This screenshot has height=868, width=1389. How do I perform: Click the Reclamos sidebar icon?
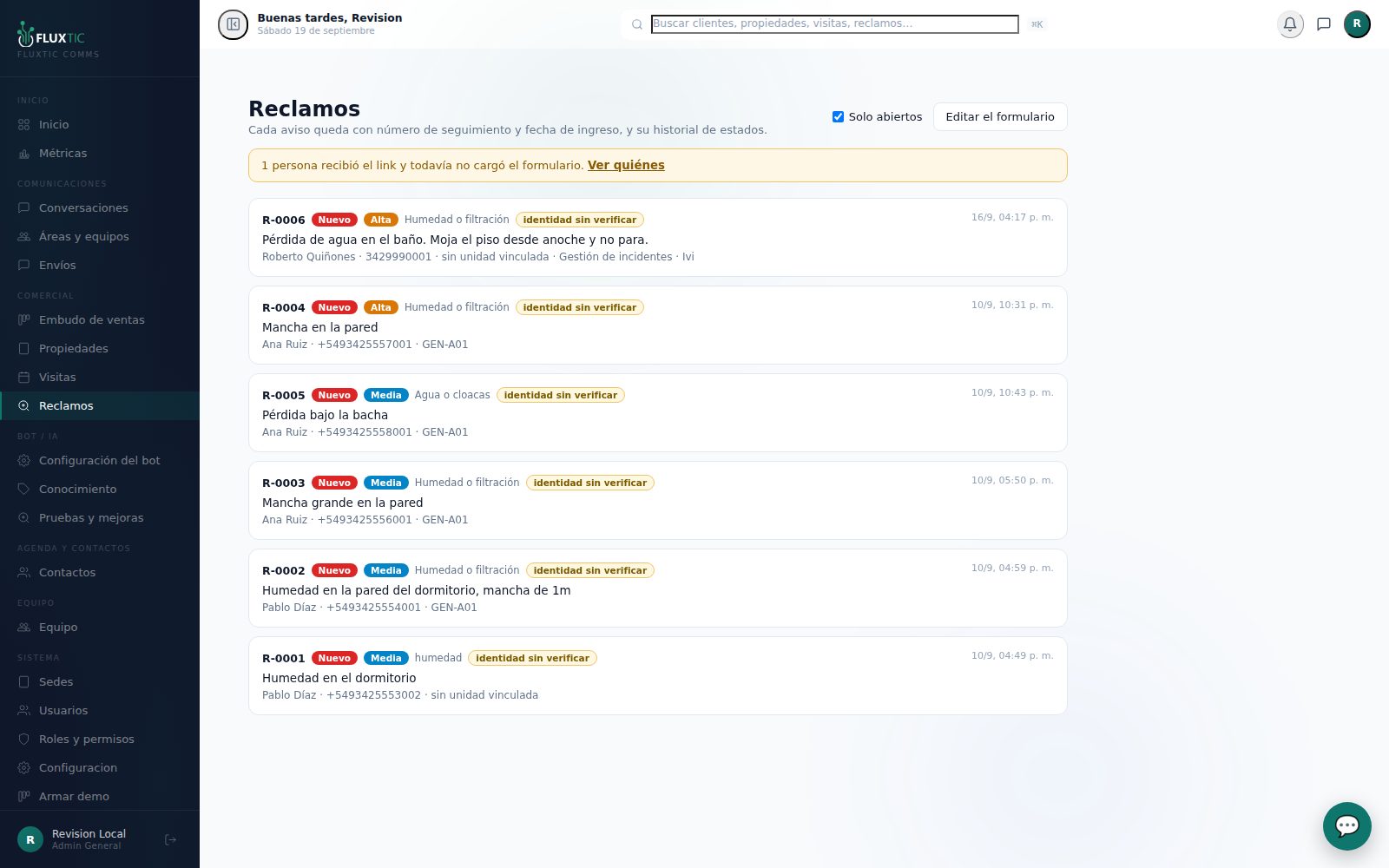24,406
